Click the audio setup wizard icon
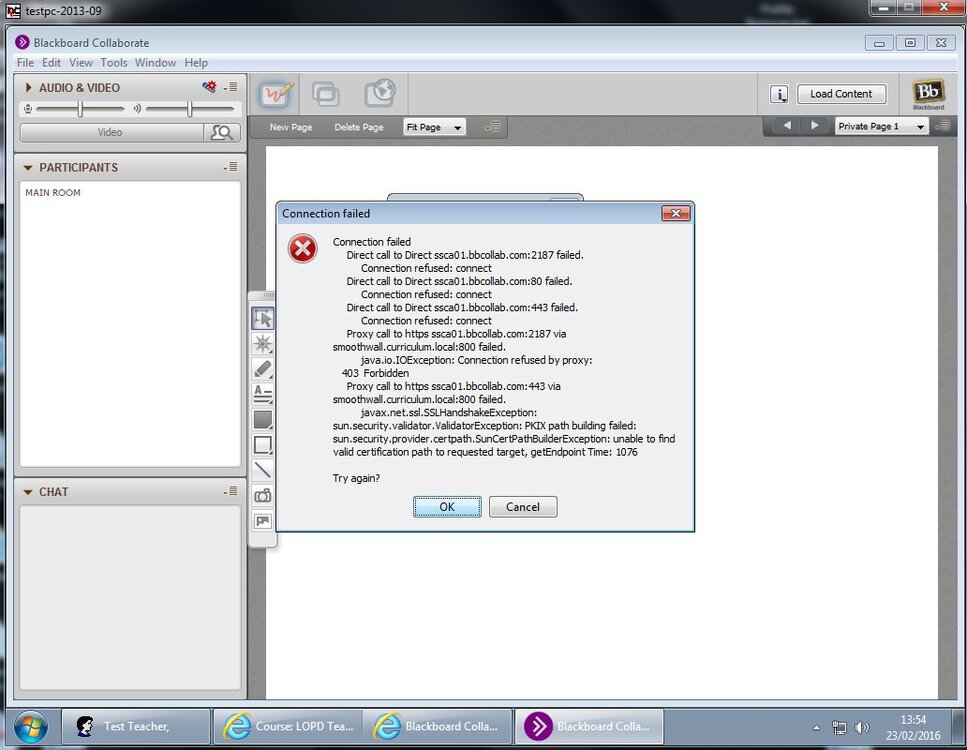 210,86
